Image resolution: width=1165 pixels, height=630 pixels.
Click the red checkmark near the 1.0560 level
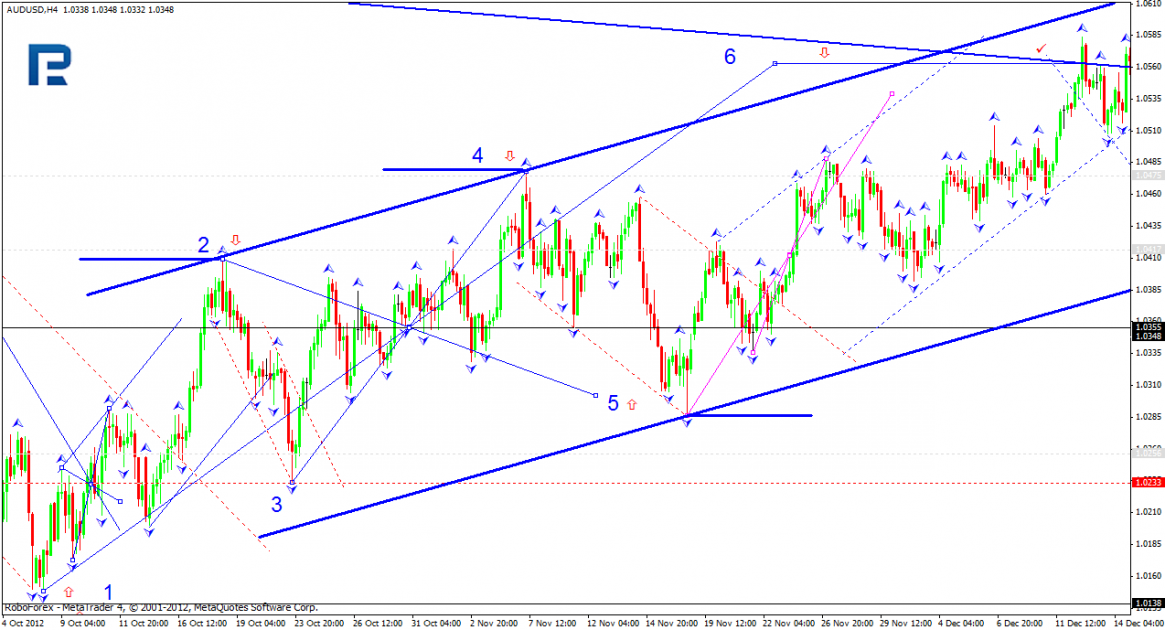click(x=1041, y=48)
